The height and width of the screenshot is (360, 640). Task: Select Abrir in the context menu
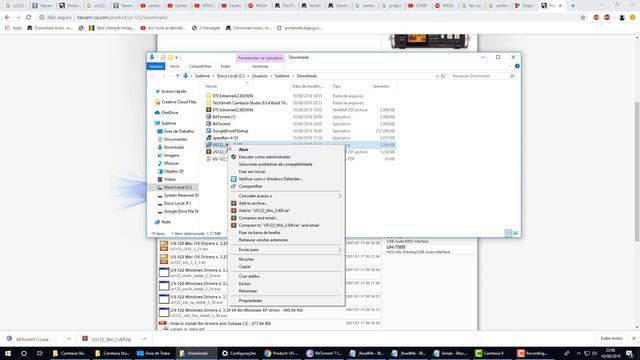pos(243,150)
